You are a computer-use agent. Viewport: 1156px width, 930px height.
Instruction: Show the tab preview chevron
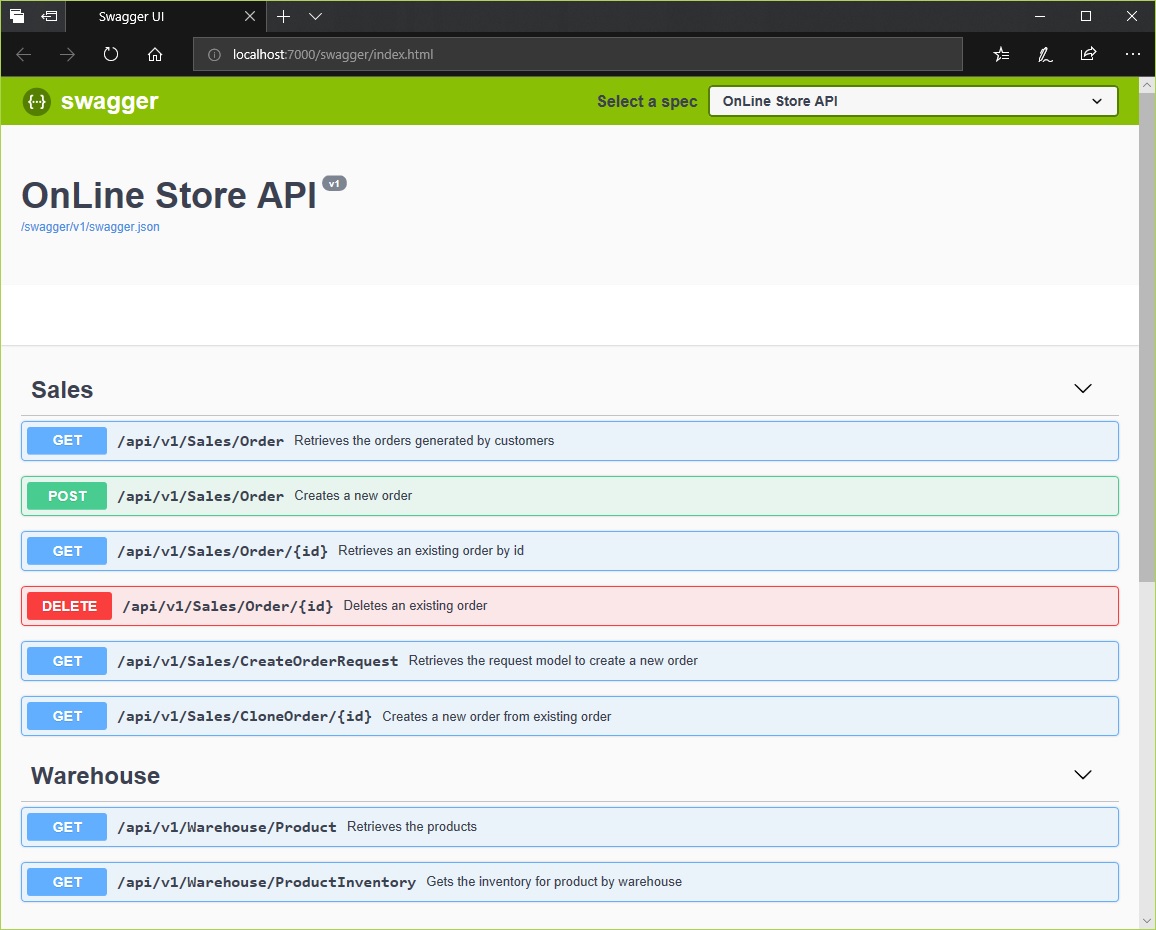(x=316, y=16)
